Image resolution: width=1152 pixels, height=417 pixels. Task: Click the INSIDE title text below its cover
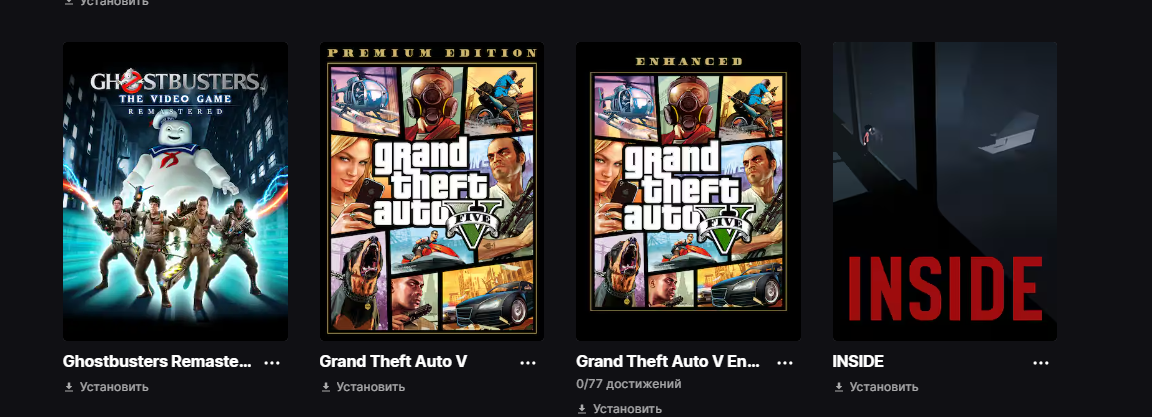(858, 362)
